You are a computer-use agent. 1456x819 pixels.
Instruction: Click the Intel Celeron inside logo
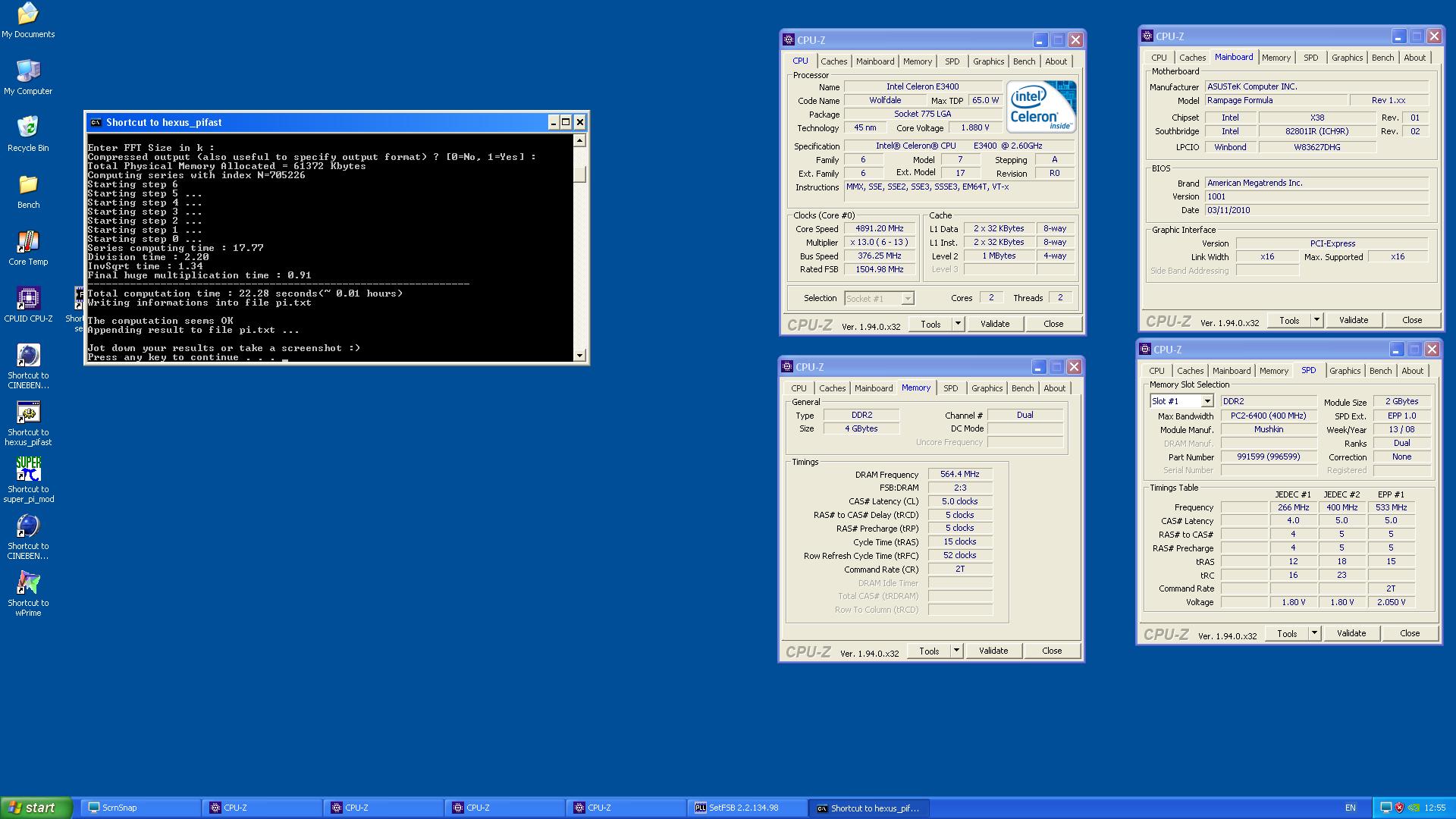[x=1040, y=107]
